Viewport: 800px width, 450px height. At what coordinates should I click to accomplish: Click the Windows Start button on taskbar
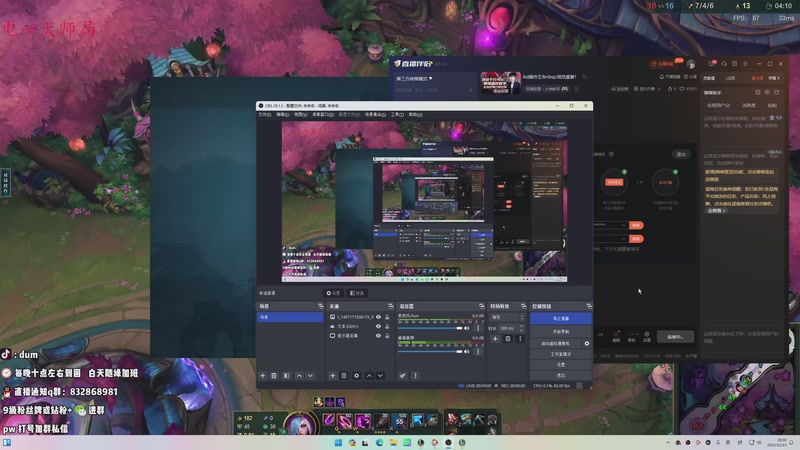coord(337,442)
